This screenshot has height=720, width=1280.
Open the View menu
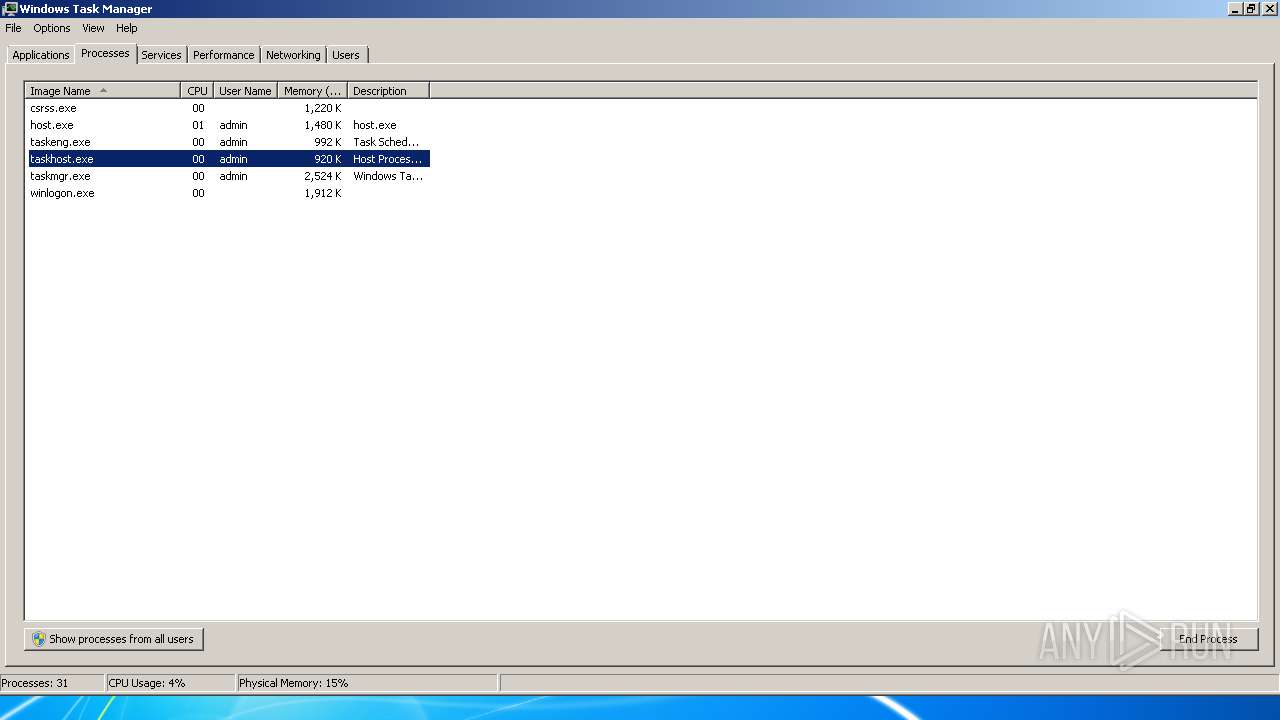pyautogui.click(x=93, y=28)
